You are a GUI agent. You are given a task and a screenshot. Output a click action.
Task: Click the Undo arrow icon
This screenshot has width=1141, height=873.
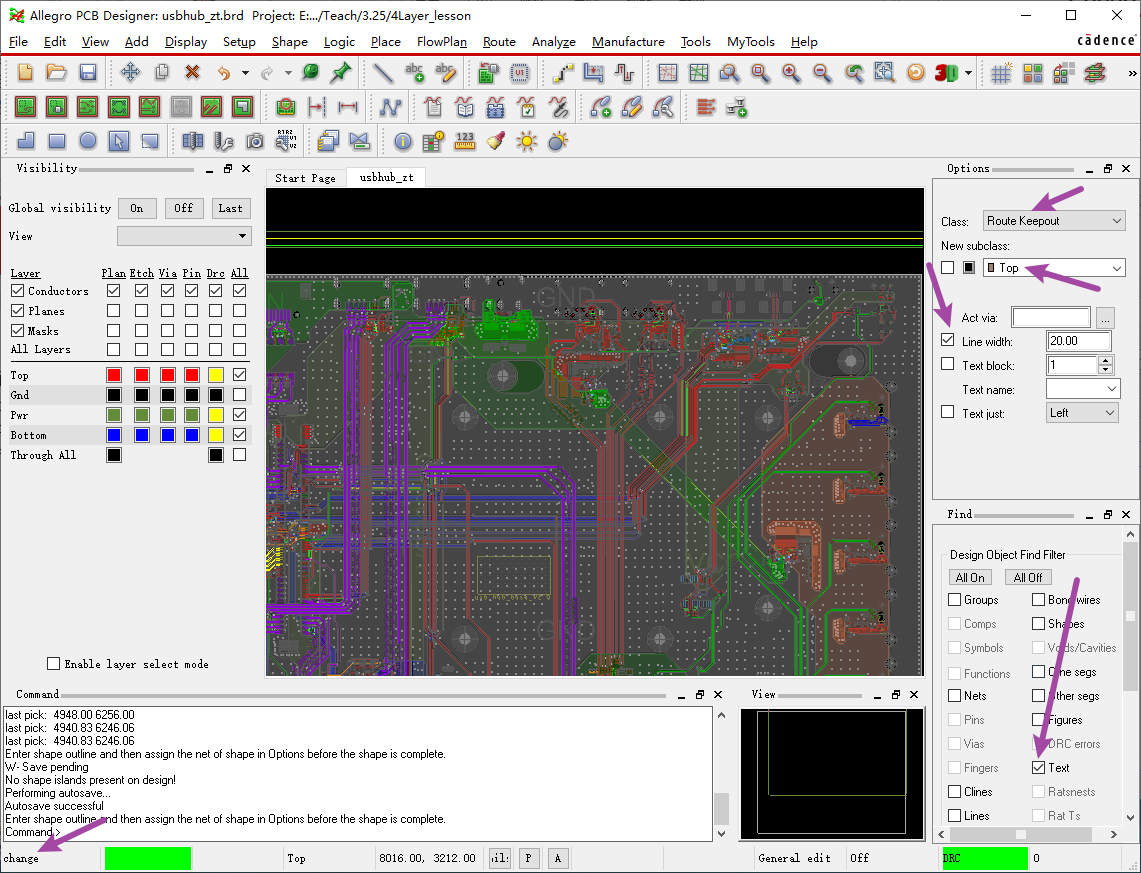(x=224, y=72)
